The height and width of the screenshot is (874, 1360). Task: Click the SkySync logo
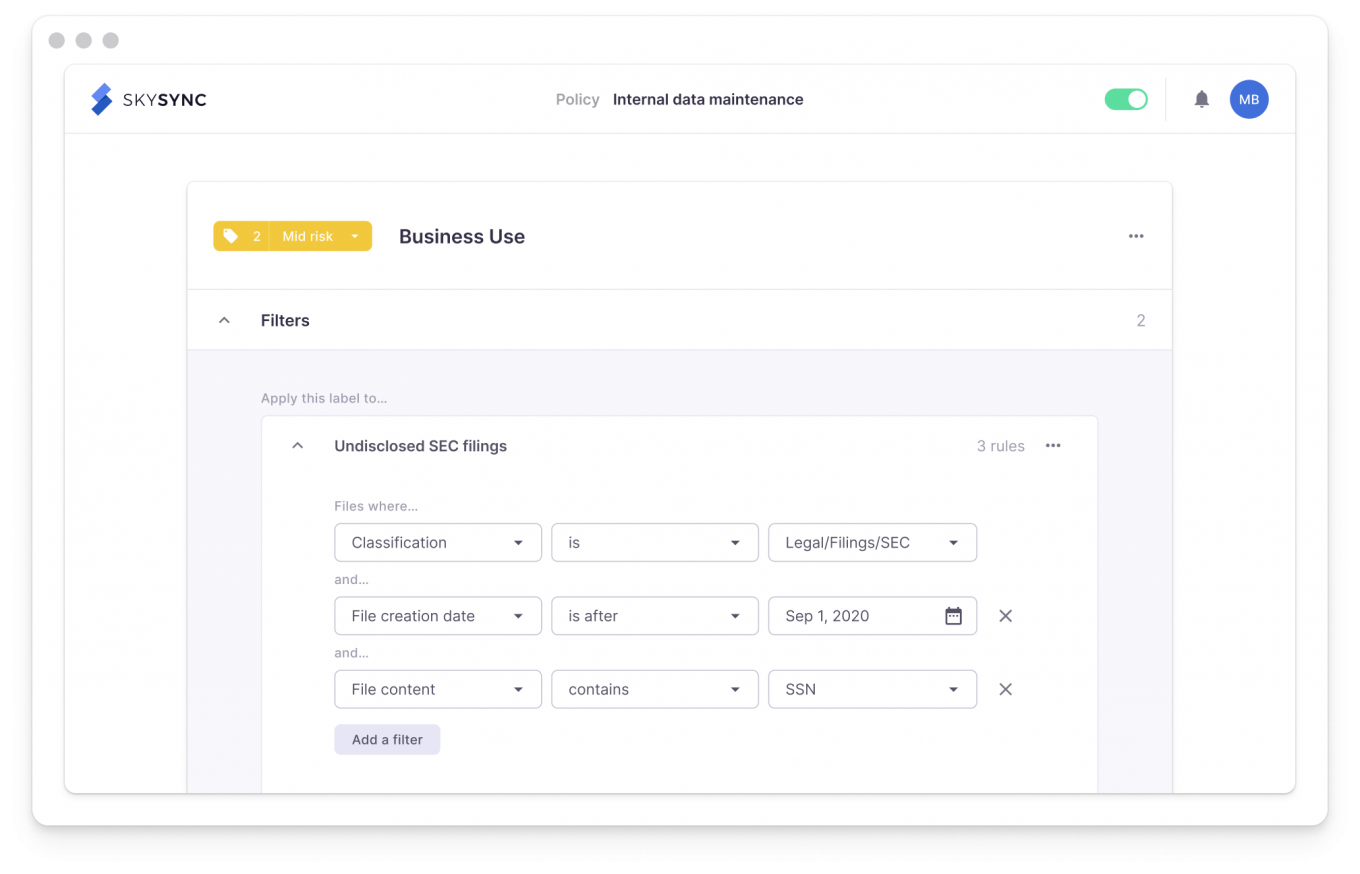click(x=148, y=99)
